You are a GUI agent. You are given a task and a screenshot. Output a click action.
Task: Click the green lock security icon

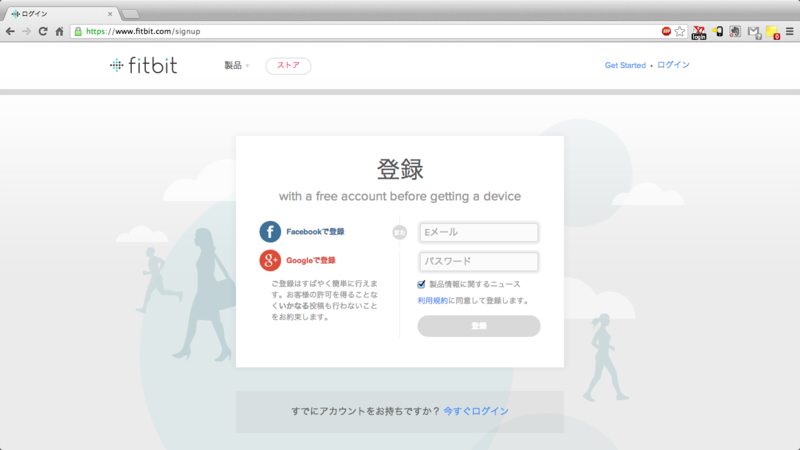(78, 32)
